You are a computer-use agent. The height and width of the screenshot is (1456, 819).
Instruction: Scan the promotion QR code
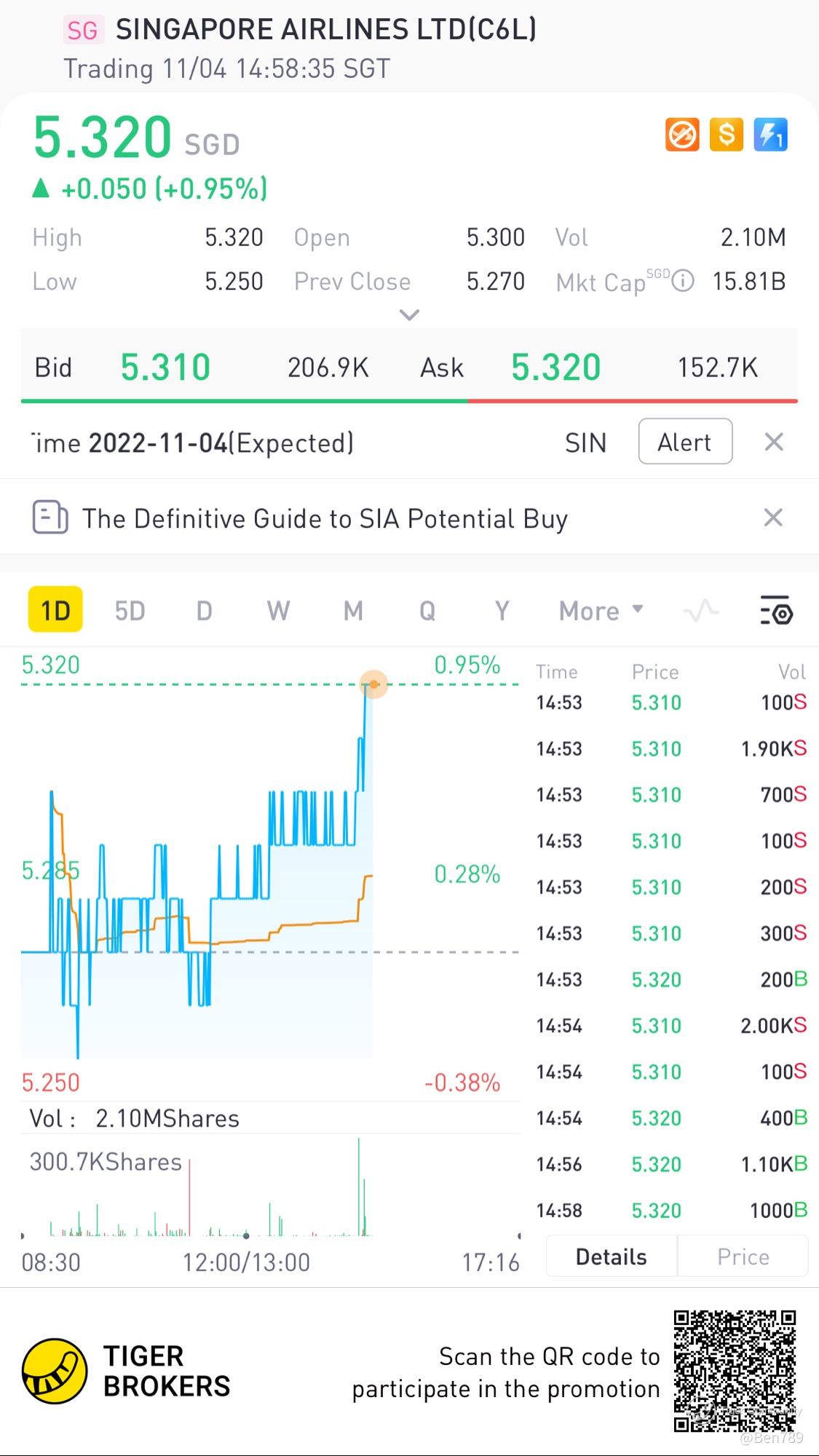(735, 1371)
